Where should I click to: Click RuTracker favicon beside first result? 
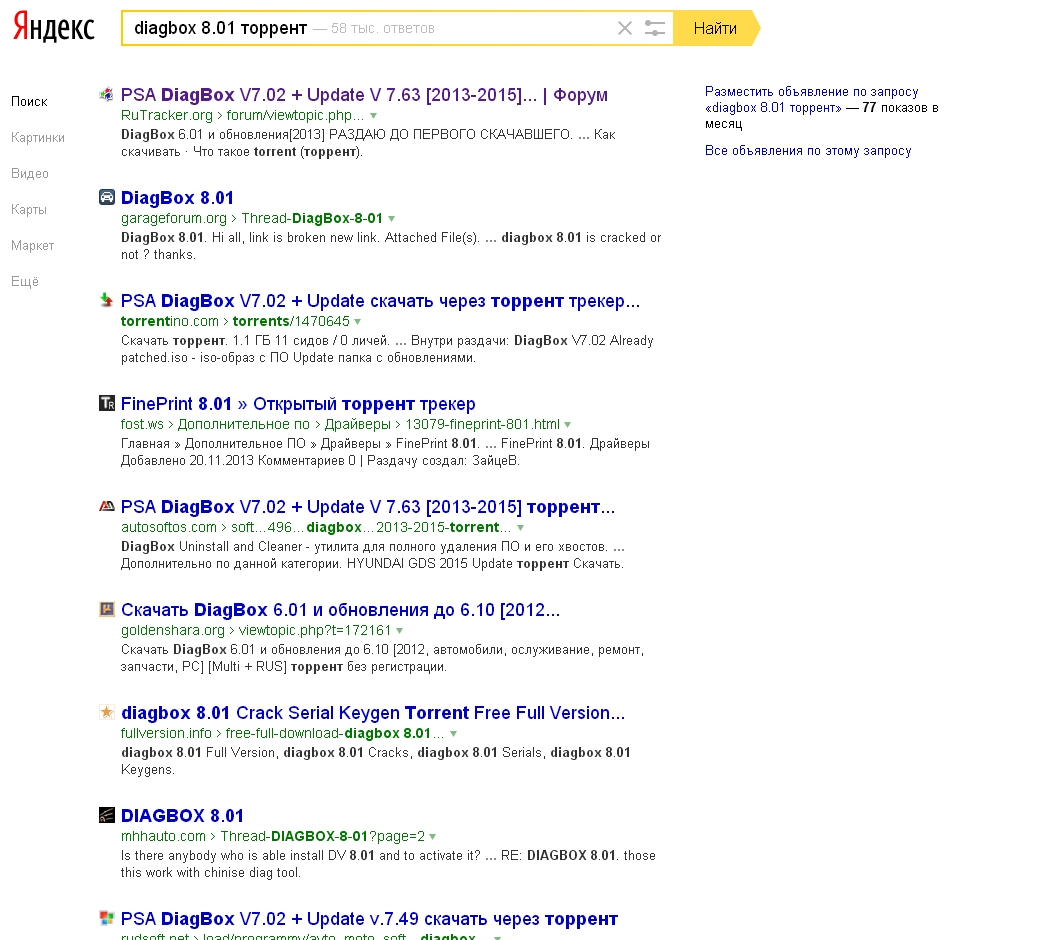107,94
